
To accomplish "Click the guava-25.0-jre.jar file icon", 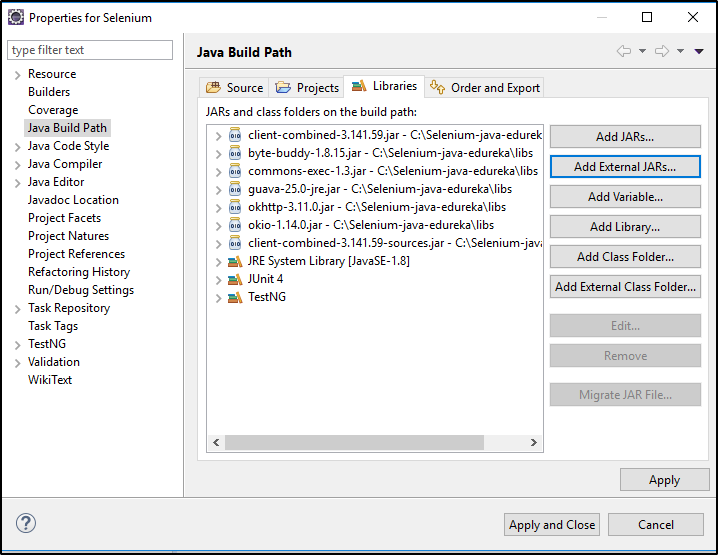I will pyautogui.click(x=235, y=189).
